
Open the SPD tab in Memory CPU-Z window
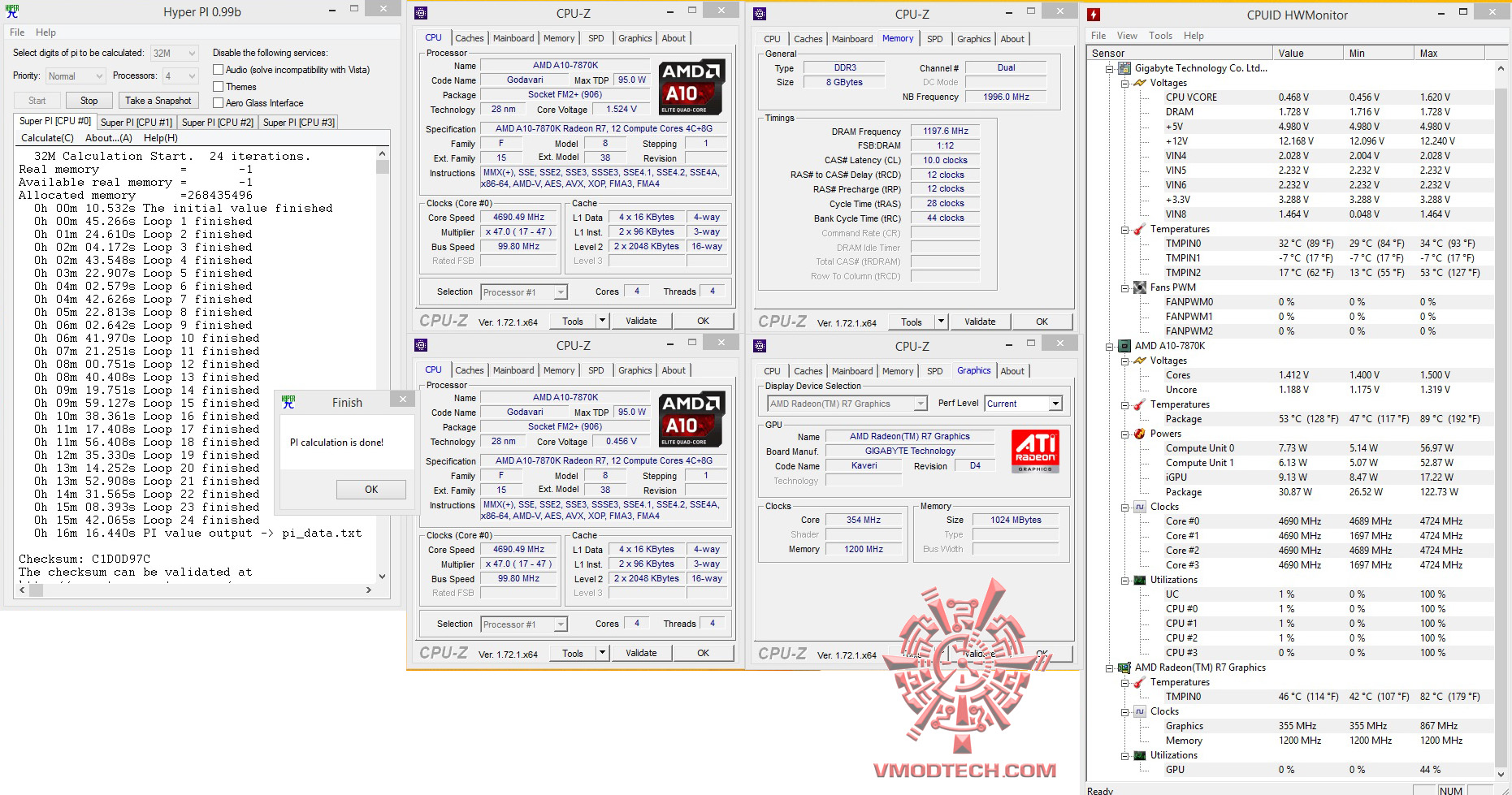(935, 39)
